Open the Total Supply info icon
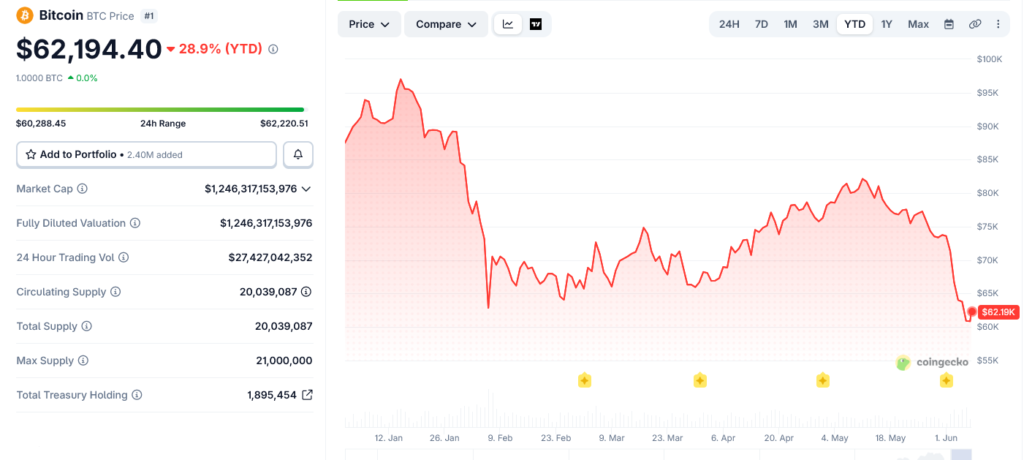1024x460 pixels. tap(87, 326)
